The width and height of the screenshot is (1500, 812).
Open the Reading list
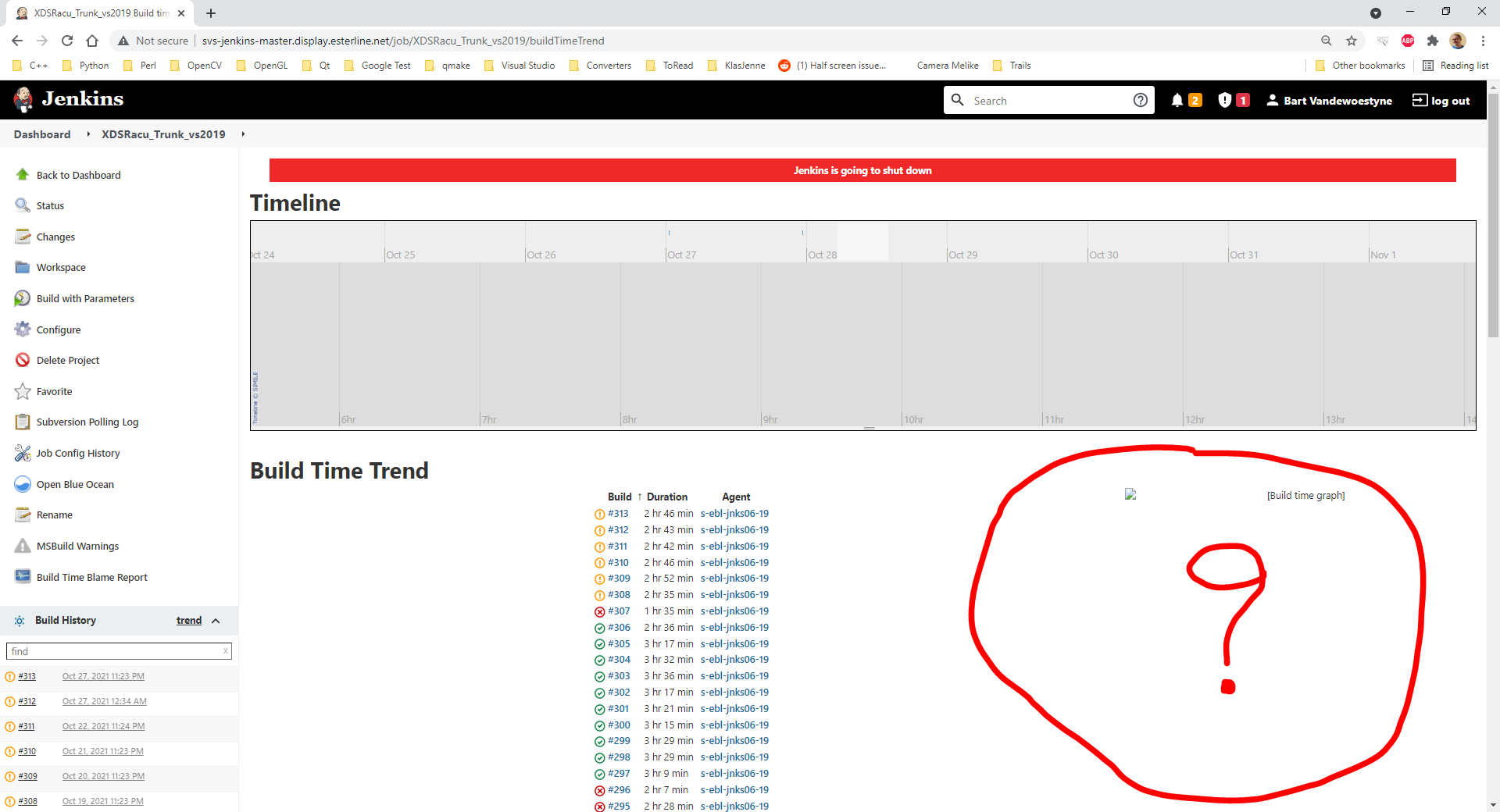click(x=1455, y=66)
